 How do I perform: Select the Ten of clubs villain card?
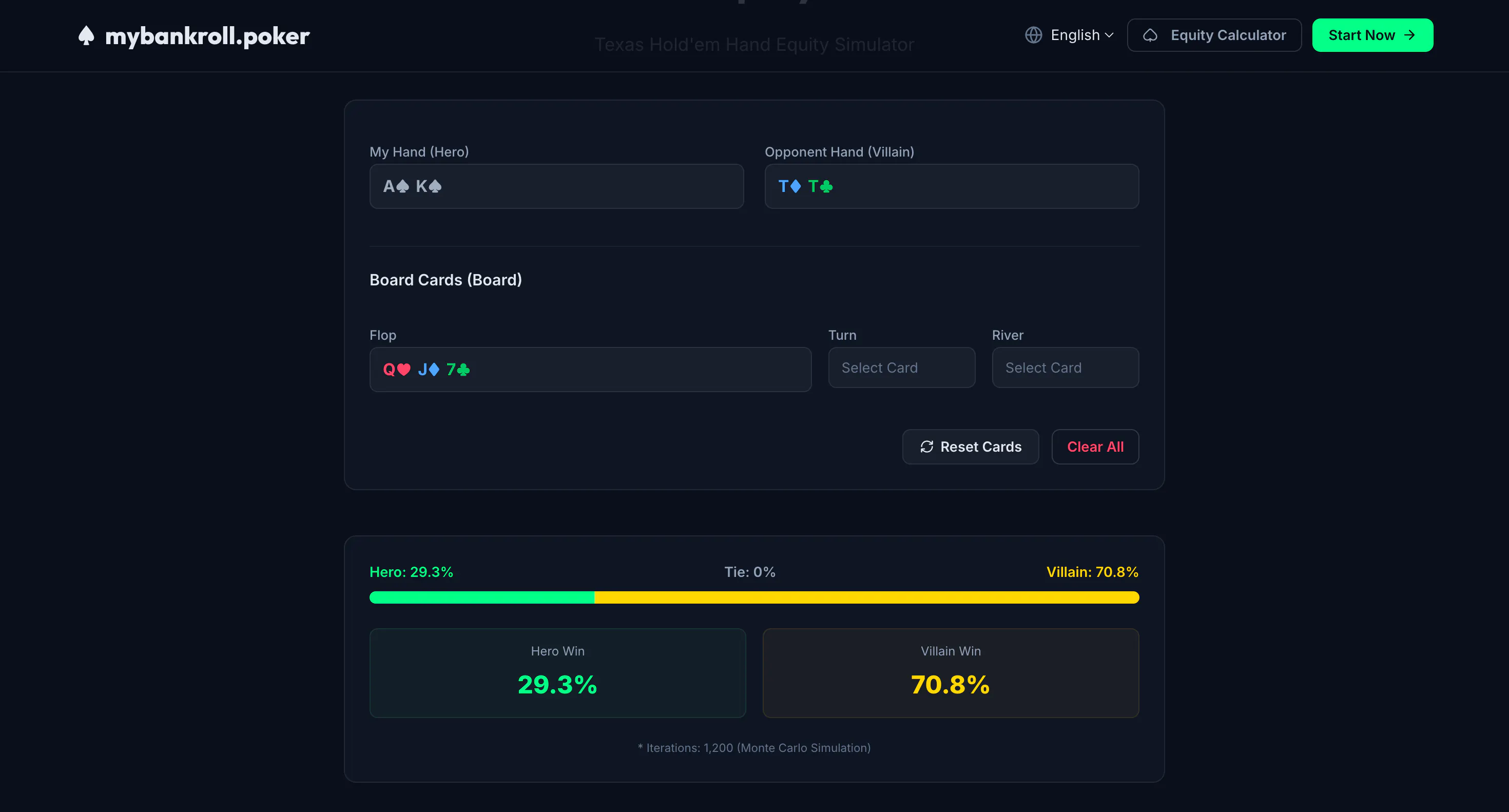click(x=821, y=186)
